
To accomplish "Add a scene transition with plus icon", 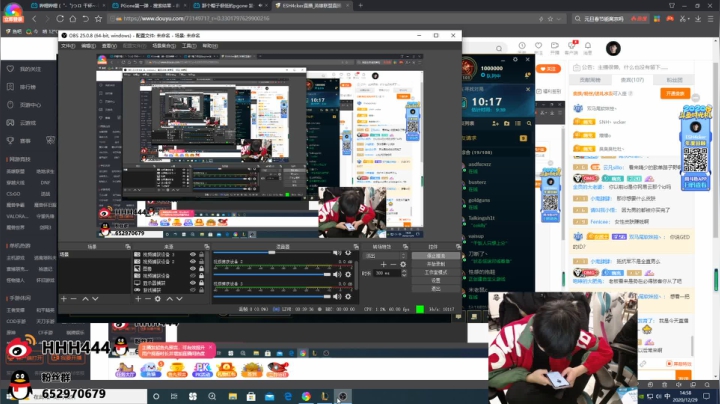I will [x=383, y=264].
